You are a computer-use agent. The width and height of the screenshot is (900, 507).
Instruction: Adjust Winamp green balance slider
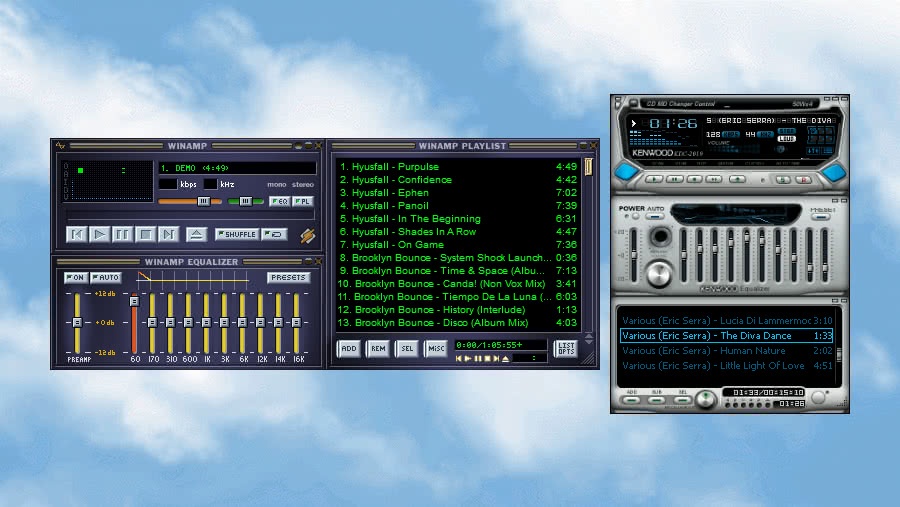click(x=246, y=202)
